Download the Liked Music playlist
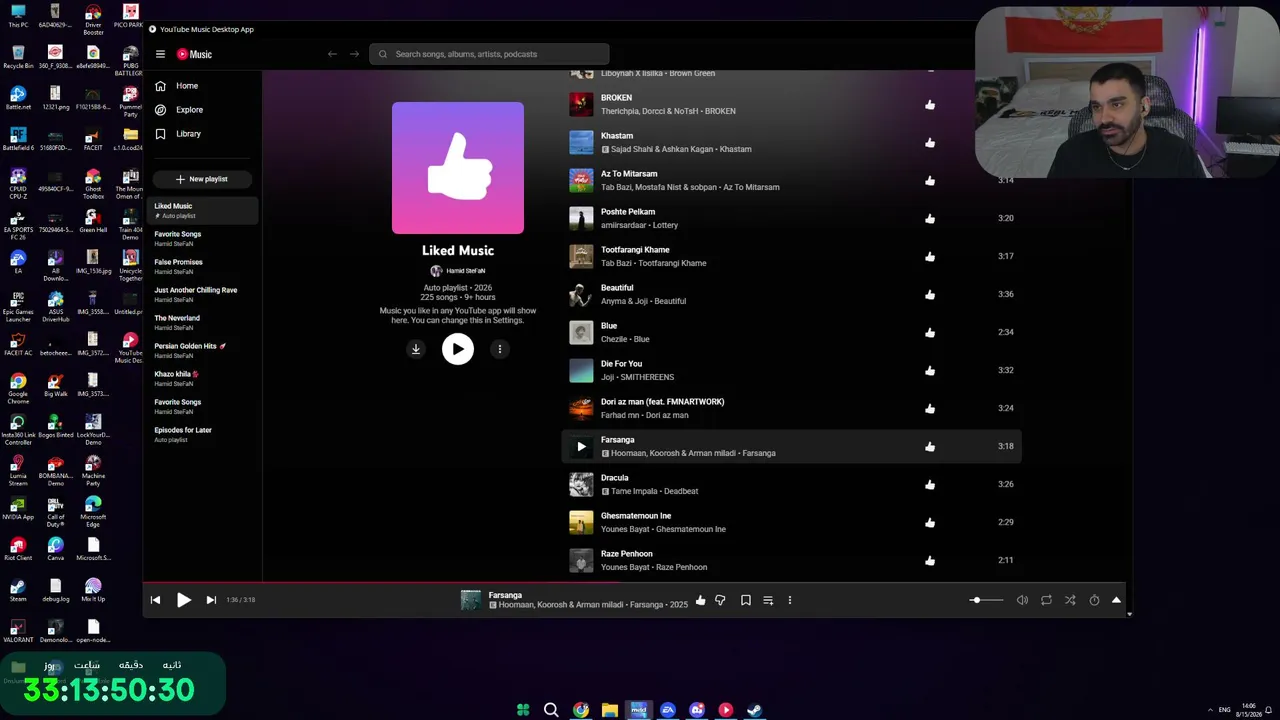This screenshot has height=720, width=1280. point(416,349)
